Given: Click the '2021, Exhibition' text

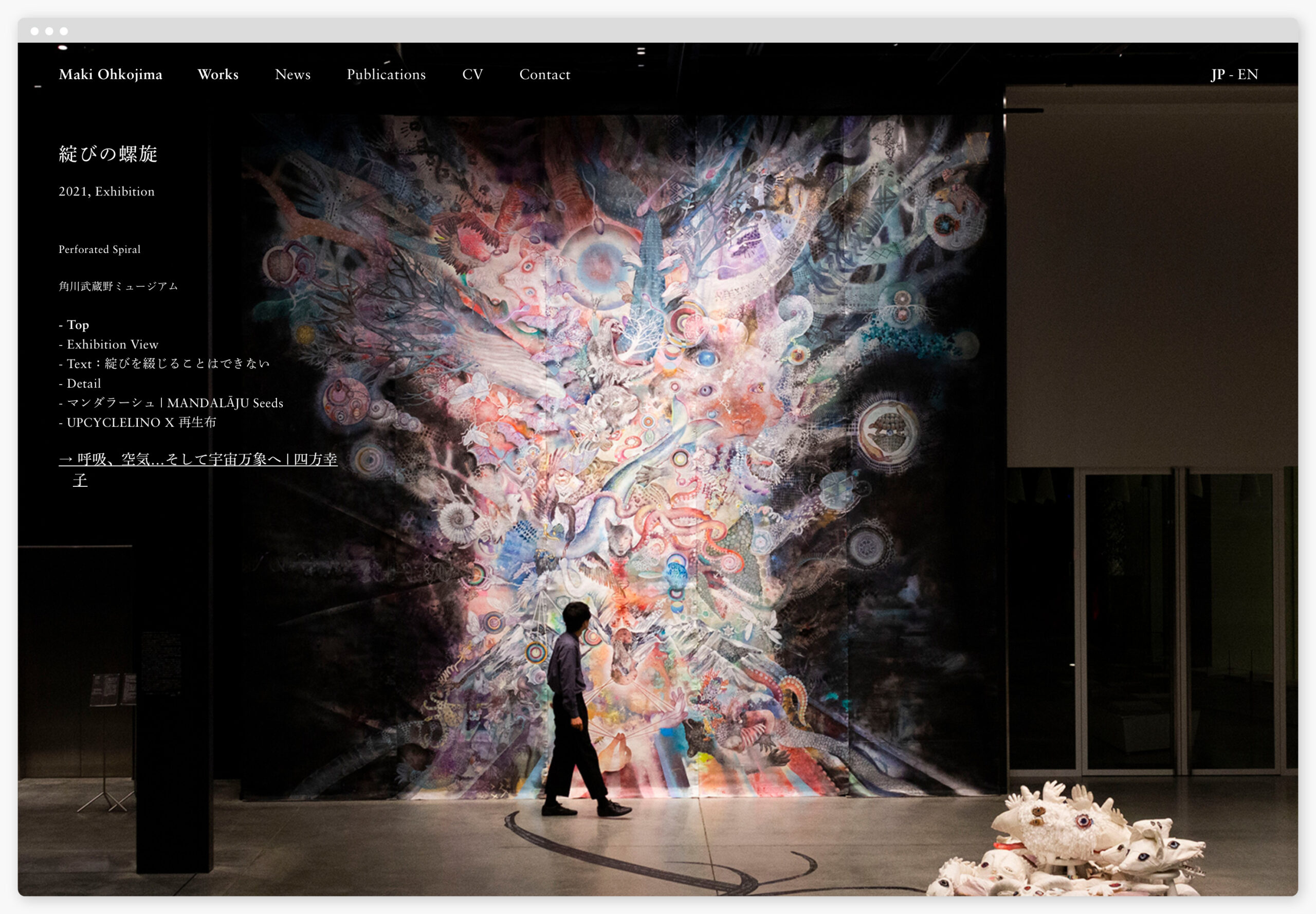Looking at the screenshot, I should pyautogui.click(x=106, y=191).
